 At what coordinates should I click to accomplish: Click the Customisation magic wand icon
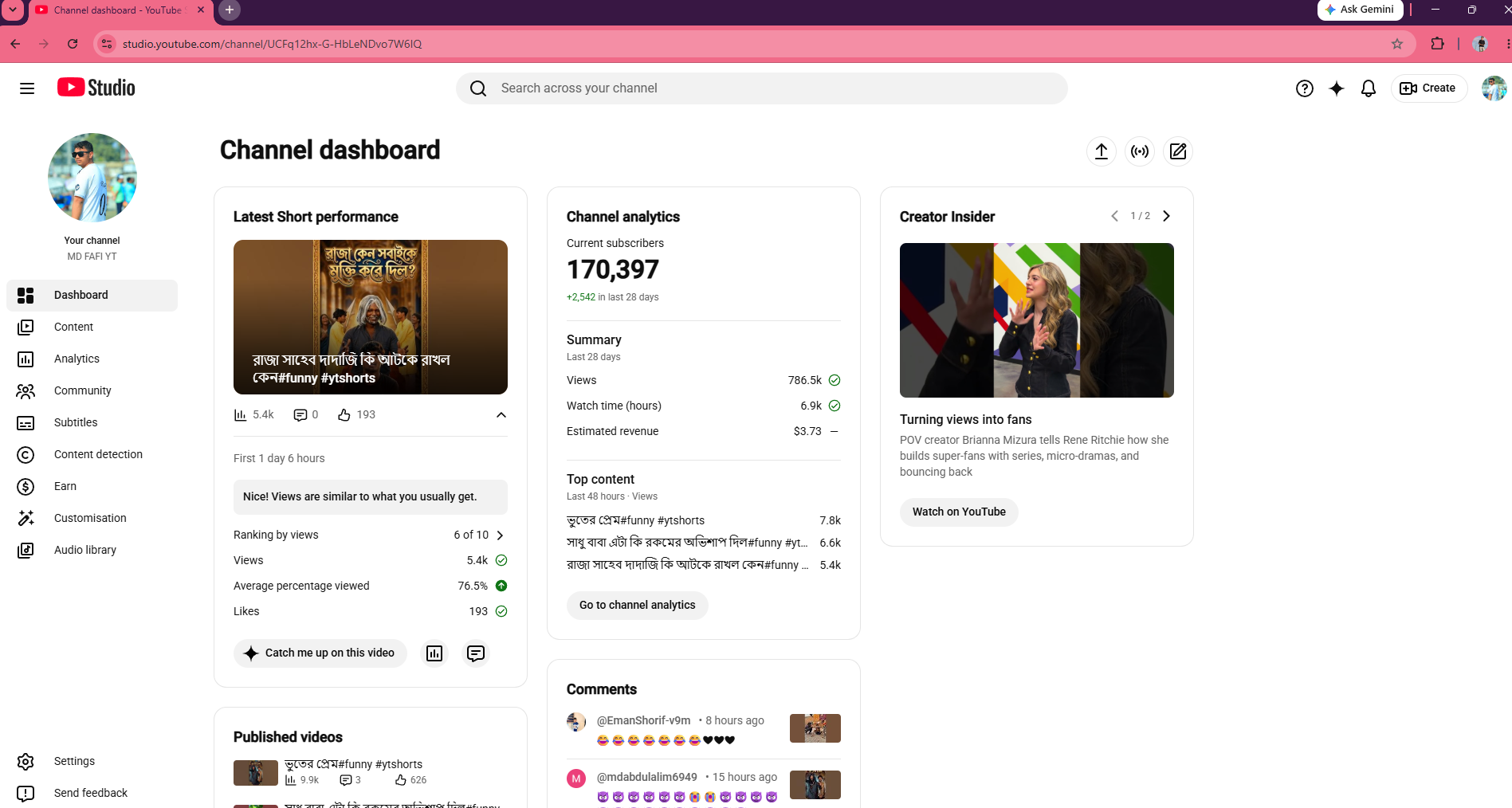pos(26,519)
